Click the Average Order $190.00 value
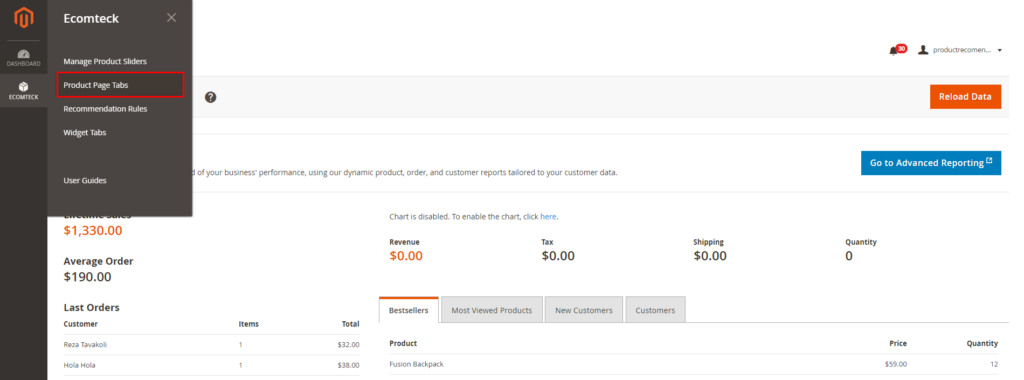 point(88,277)
